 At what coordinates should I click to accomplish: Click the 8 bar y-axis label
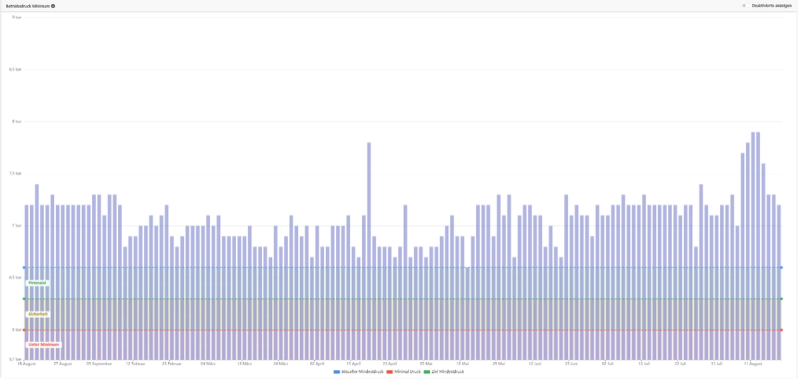(18, 121)
